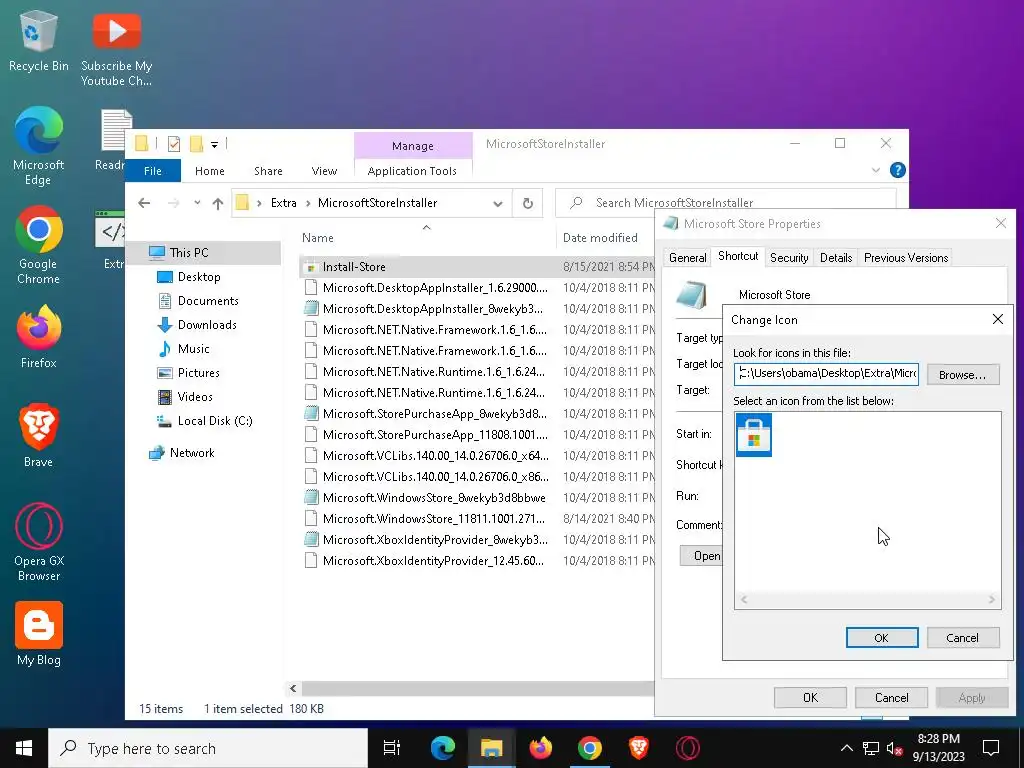Open Task View on the taskbar

[392, 748]
